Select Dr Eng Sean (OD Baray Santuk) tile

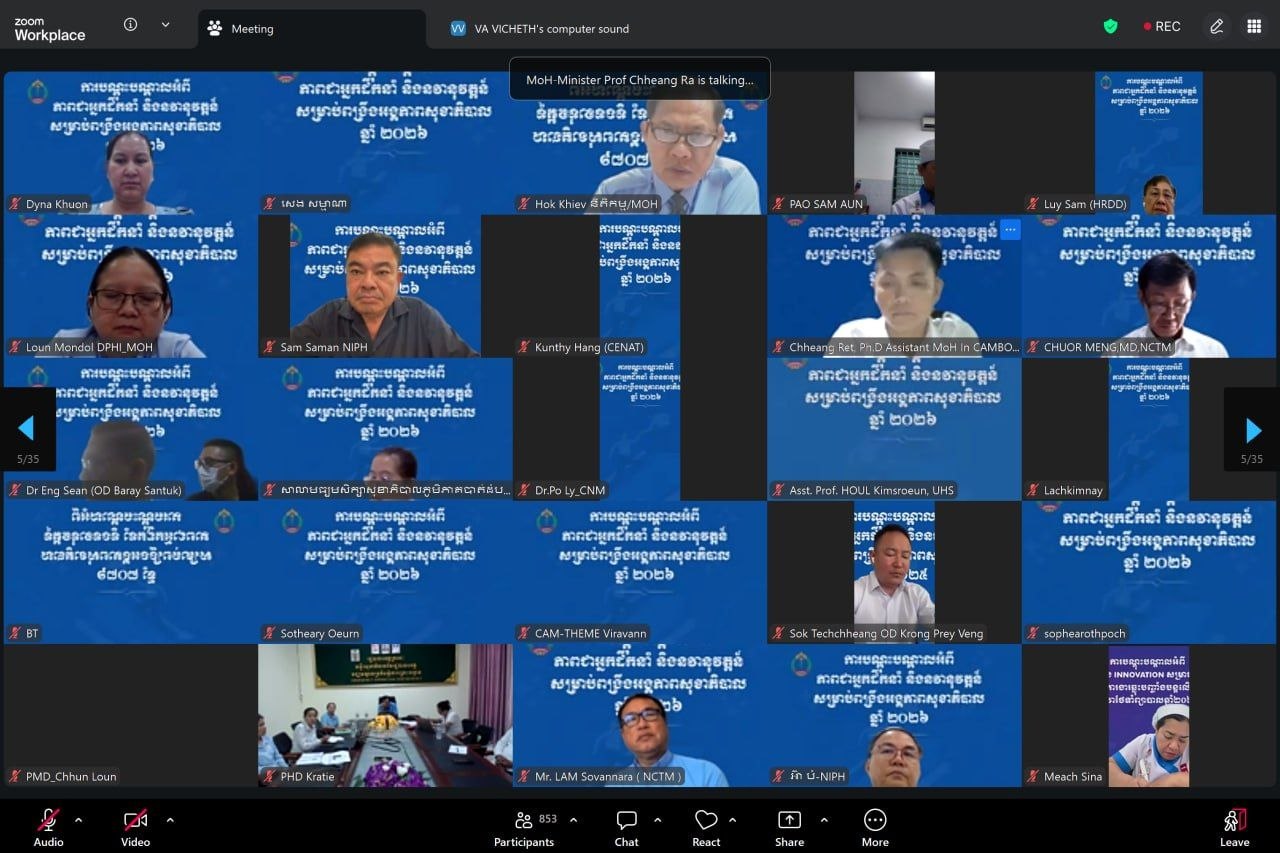tap(131, 429)
